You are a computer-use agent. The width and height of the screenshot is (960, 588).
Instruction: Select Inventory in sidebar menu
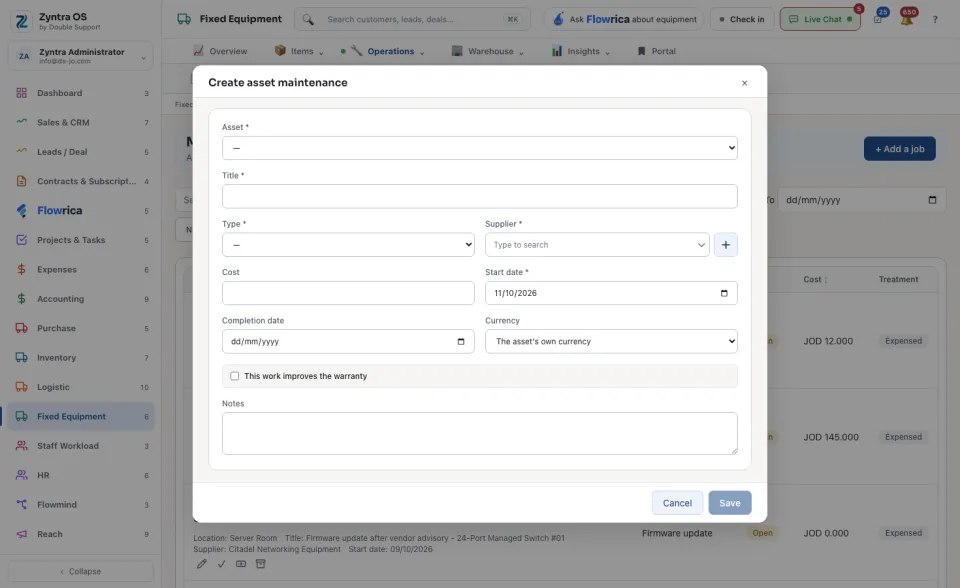click(x=81, y=358)
